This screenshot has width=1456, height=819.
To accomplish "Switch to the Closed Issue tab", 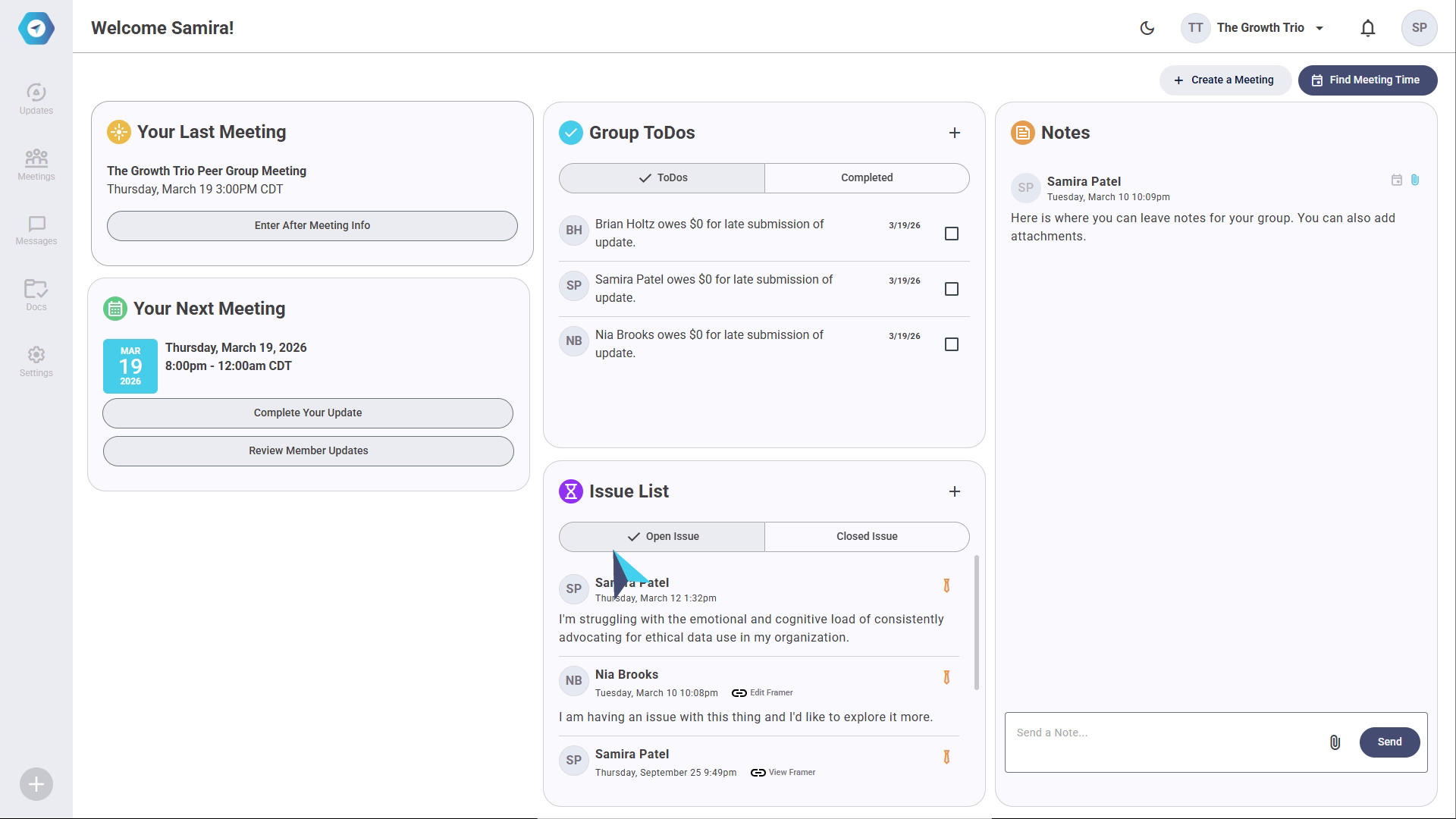I will (866, 537).
